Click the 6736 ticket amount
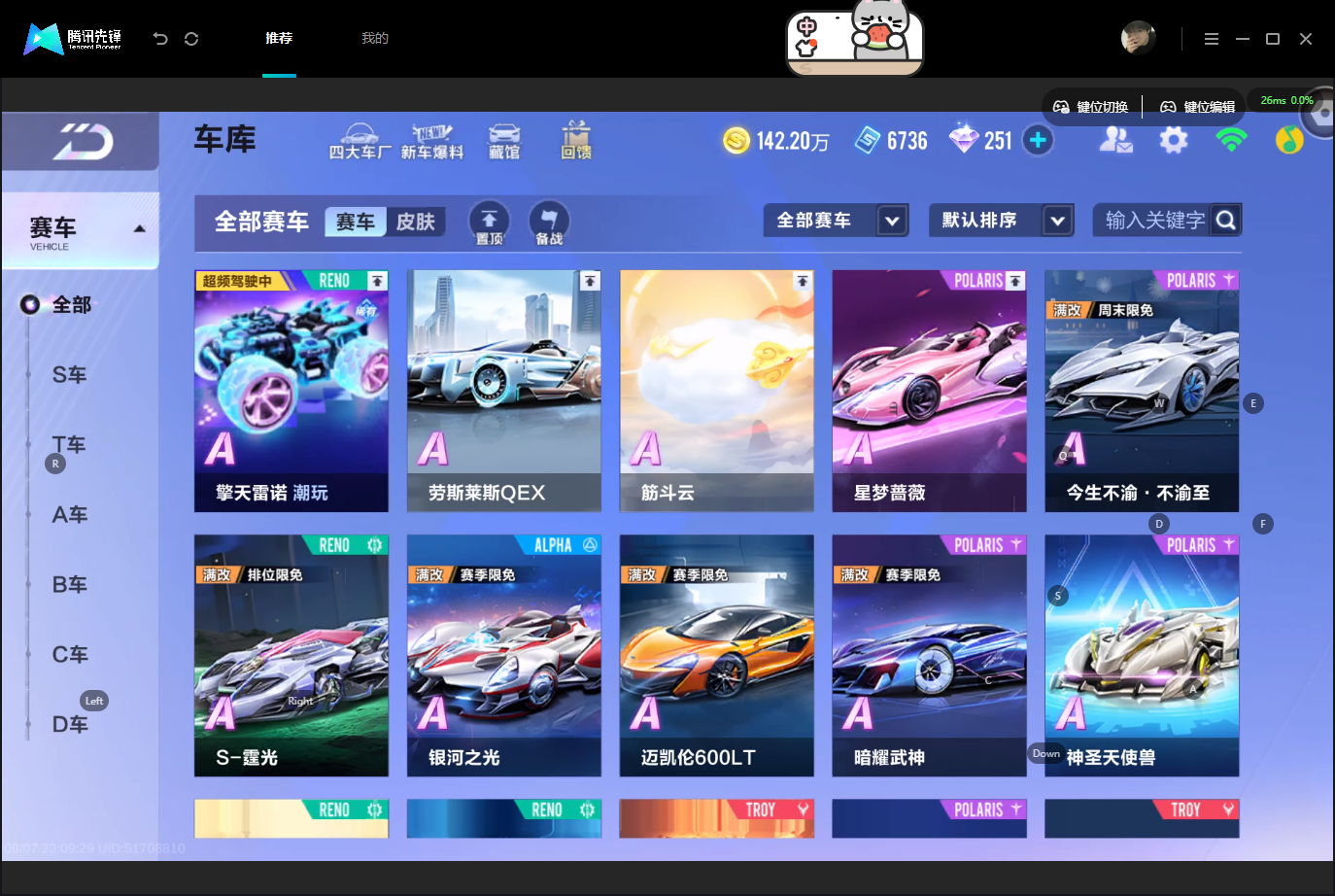 click(x=907, y=142)
